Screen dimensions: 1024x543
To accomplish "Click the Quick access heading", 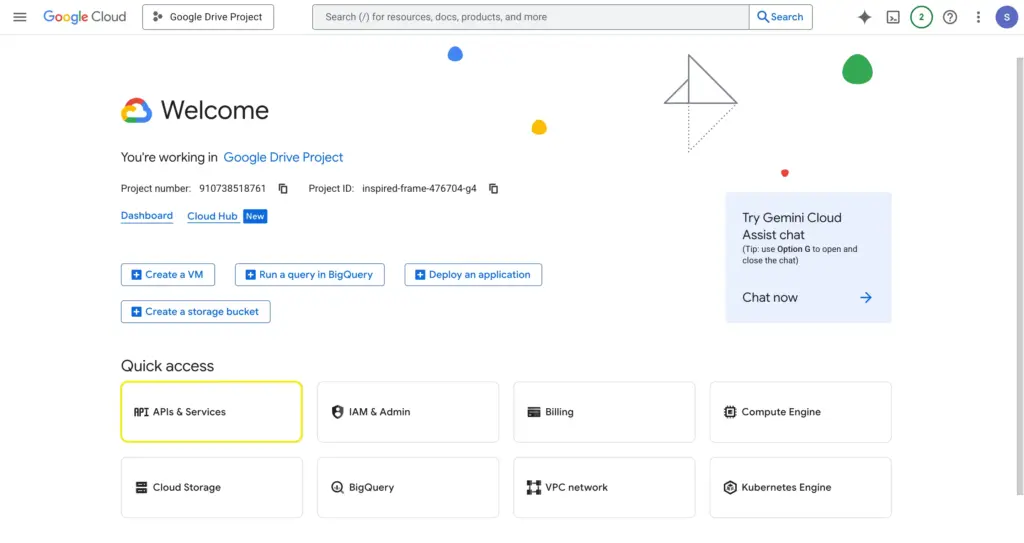I will coord(167,366).
